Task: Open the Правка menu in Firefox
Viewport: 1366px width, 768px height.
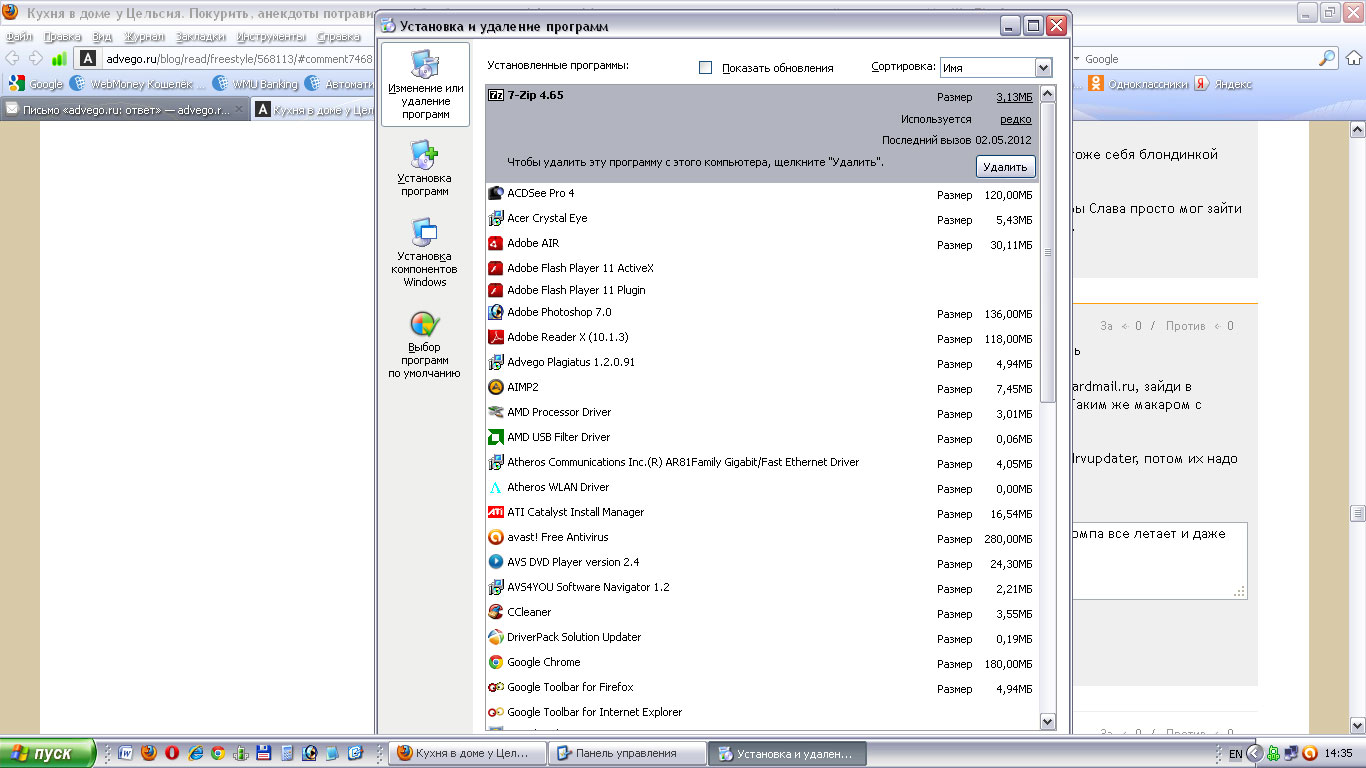Action: [x=62, y=37]
